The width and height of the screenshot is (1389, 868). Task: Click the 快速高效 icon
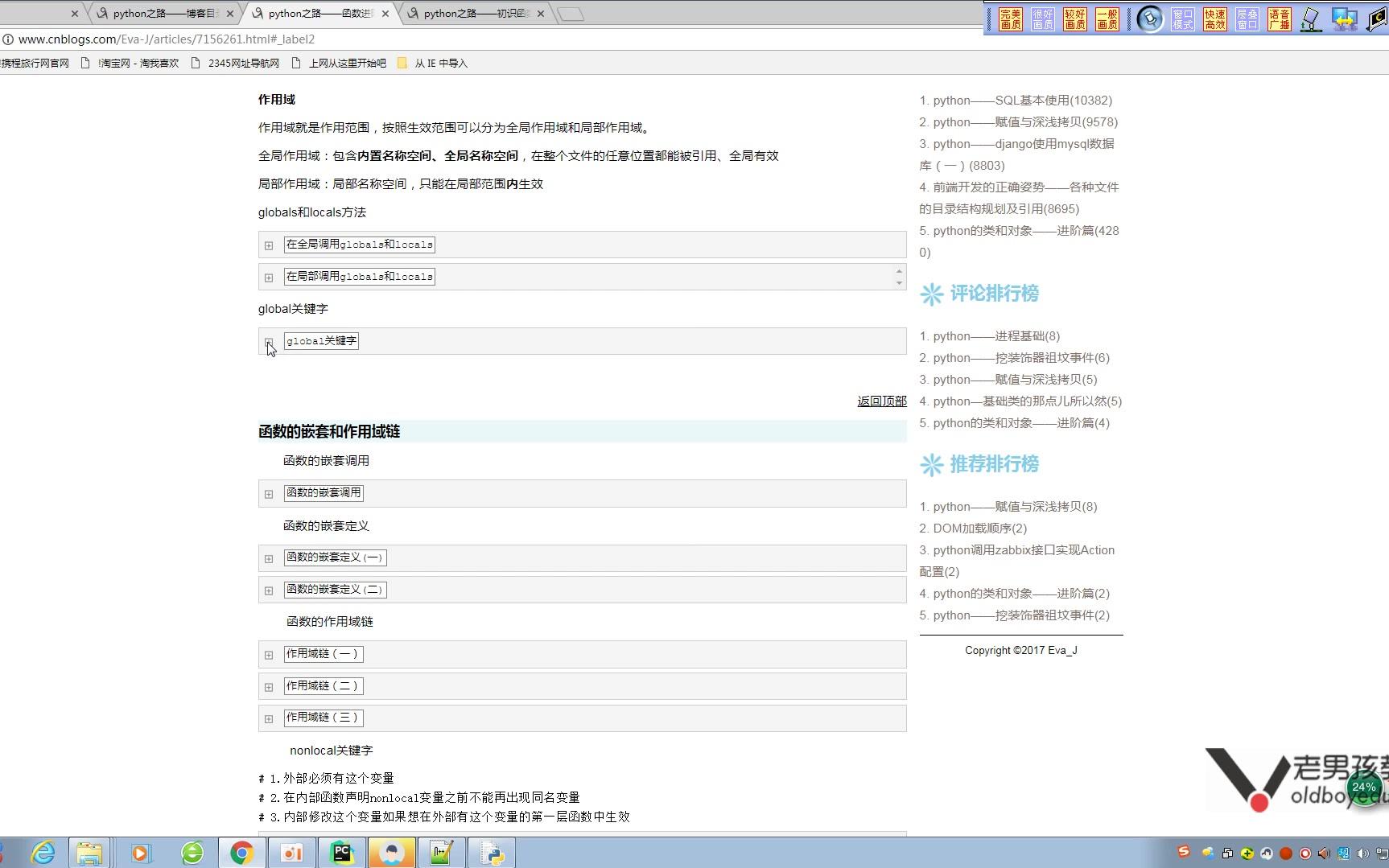pos(1214,19)
